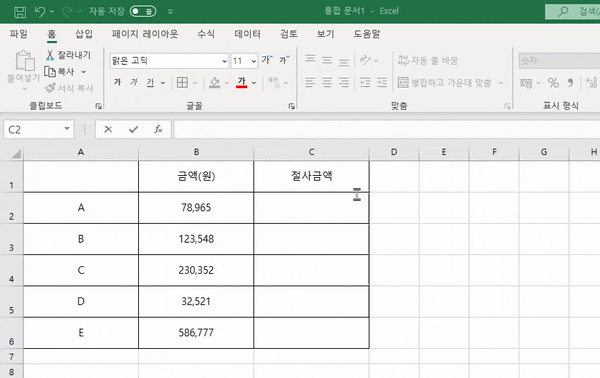Screen dimensions: 600x378
Task: Expand the underline style dropdown arrow
Action: tap(163, 83)
